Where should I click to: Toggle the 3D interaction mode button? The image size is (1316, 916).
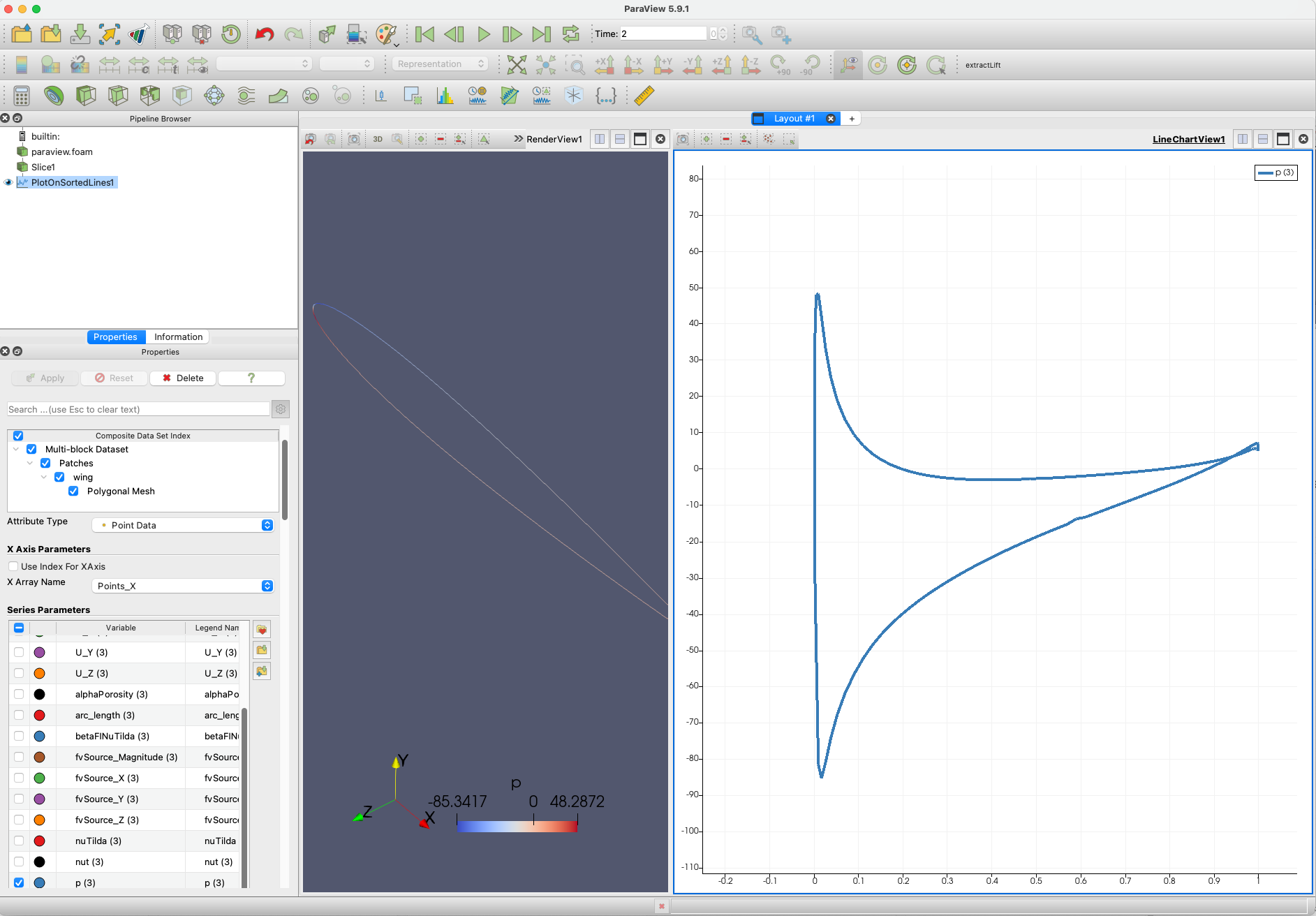tap(378, 139)
